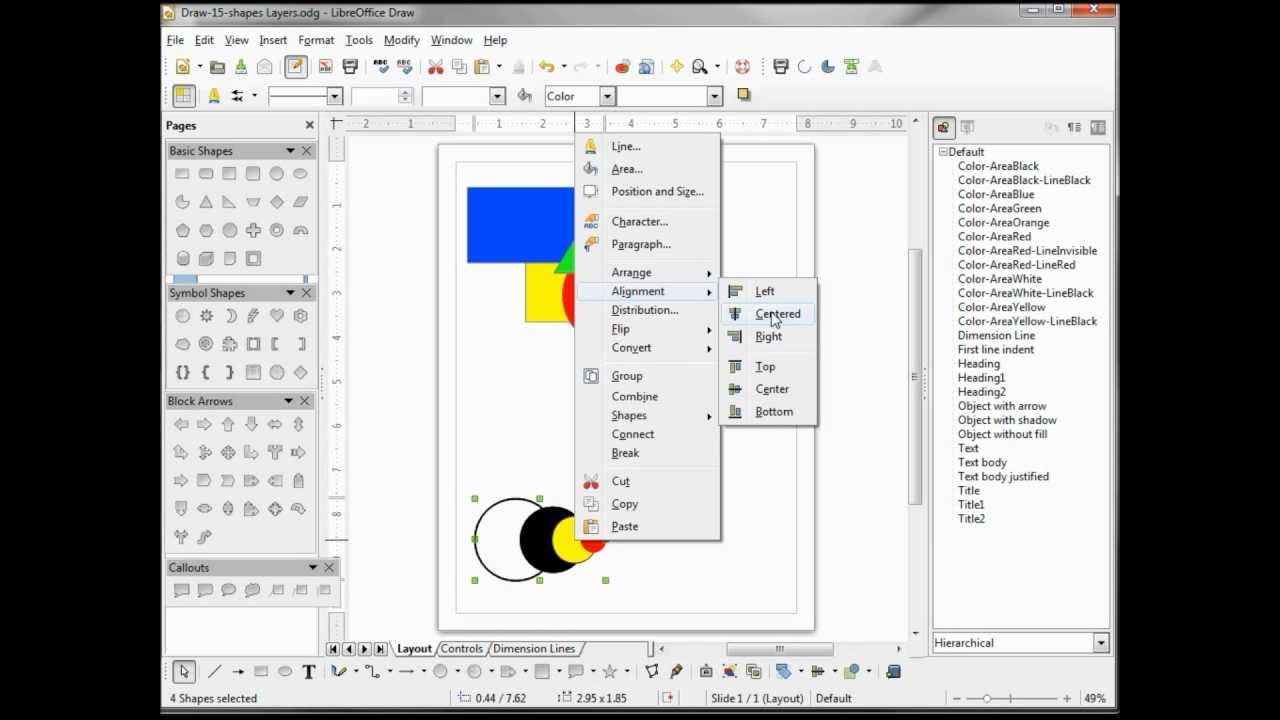The image size is (1280, 720).
Task: Click Combine in context menu
Action: 648,397
